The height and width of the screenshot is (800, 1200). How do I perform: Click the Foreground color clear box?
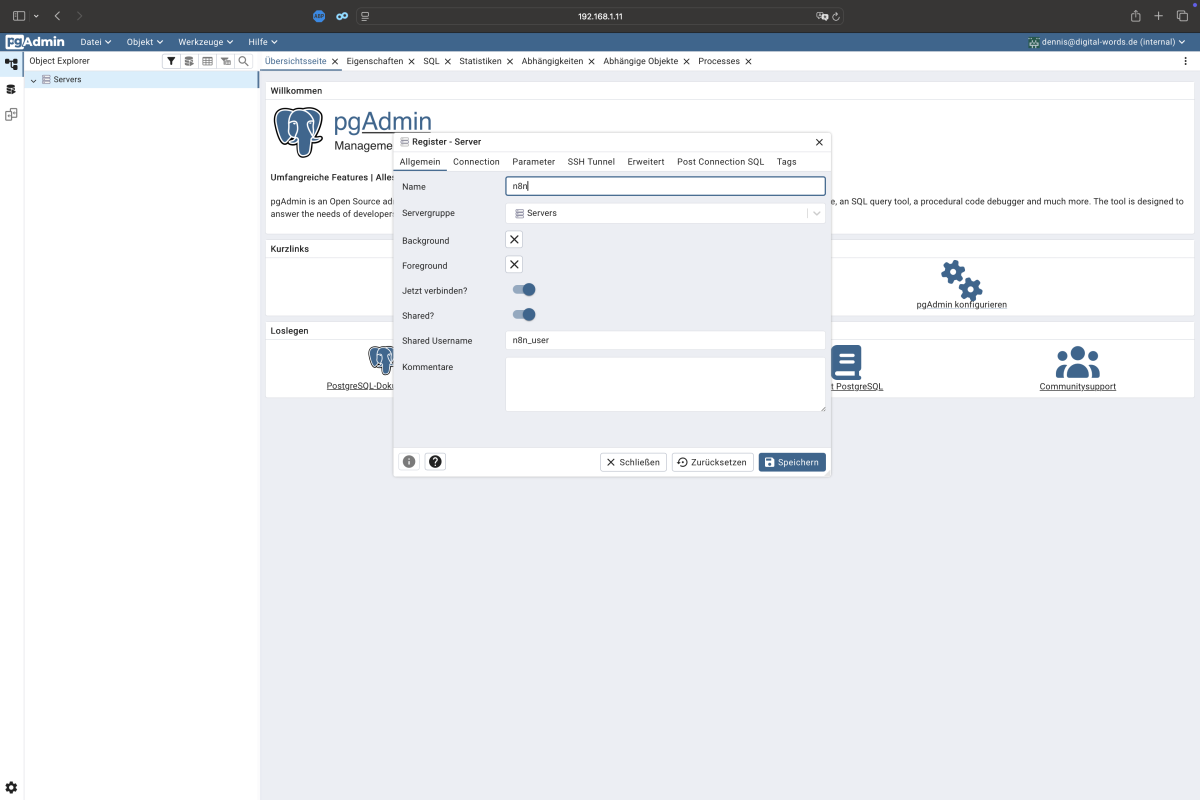[514, 265]
